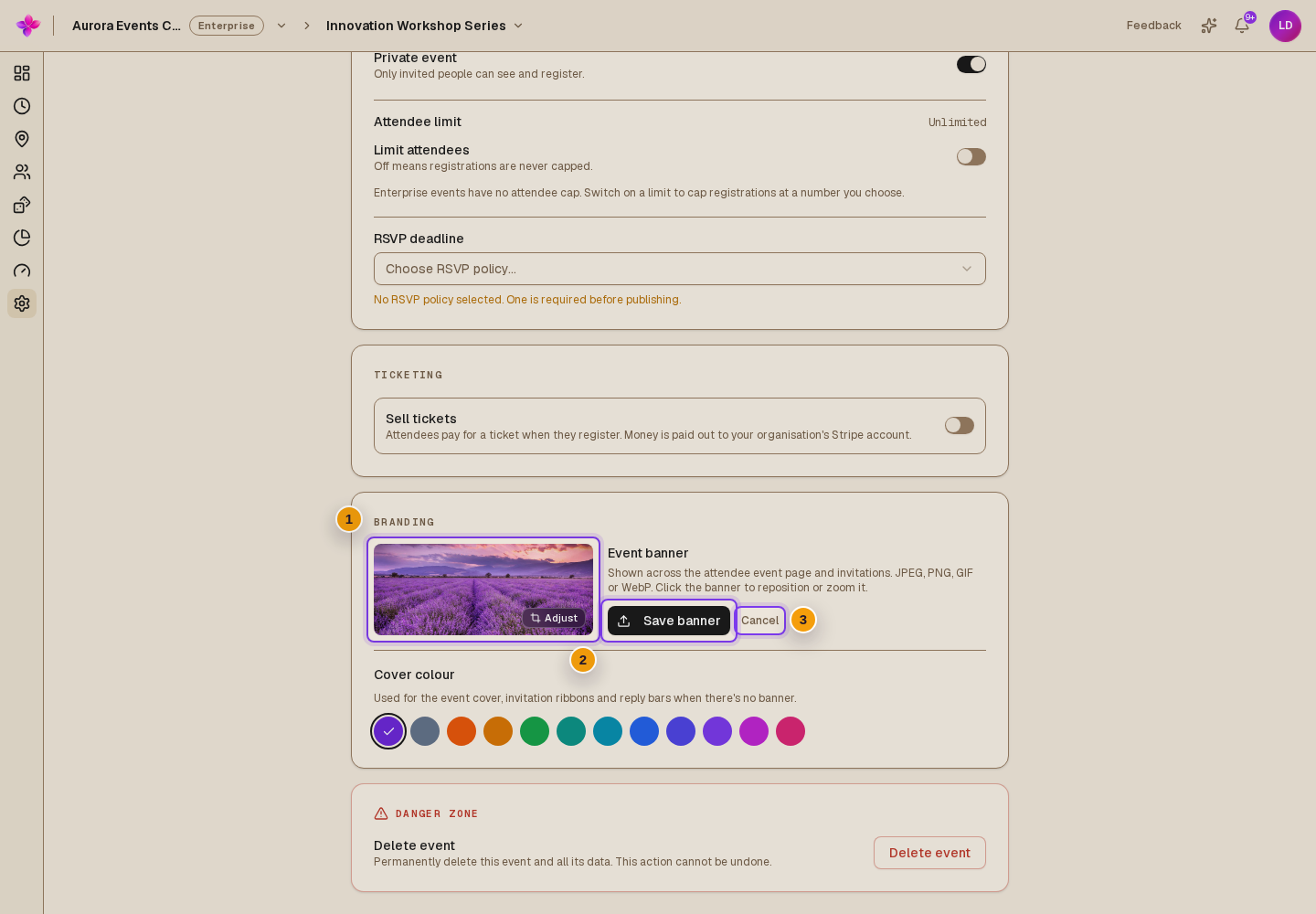Screen dimensions: 1316x914
Task: Choose the pink-crimson cover colour swatch
Action: (x=791, y=731)
